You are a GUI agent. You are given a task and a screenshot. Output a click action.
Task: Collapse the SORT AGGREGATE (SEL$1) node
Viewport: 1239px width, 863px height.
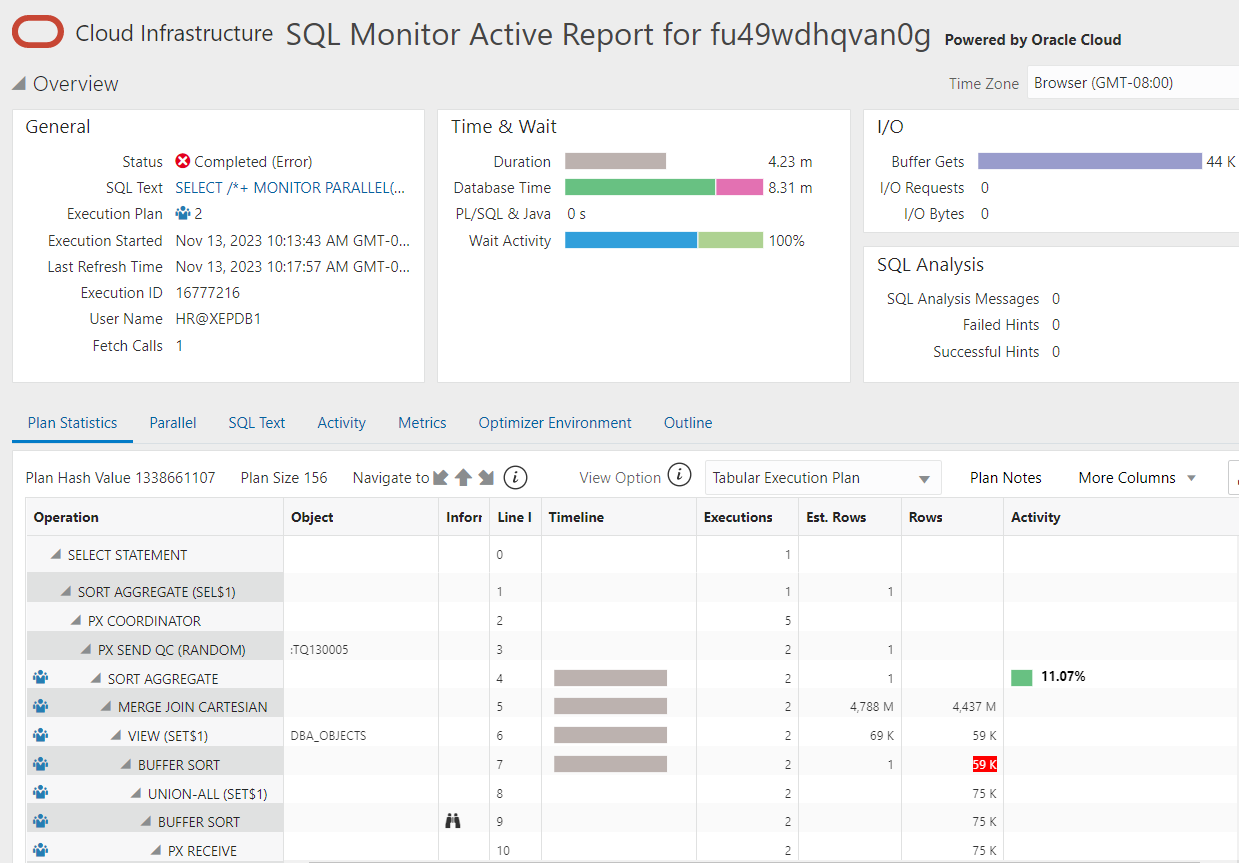[66, 592]
